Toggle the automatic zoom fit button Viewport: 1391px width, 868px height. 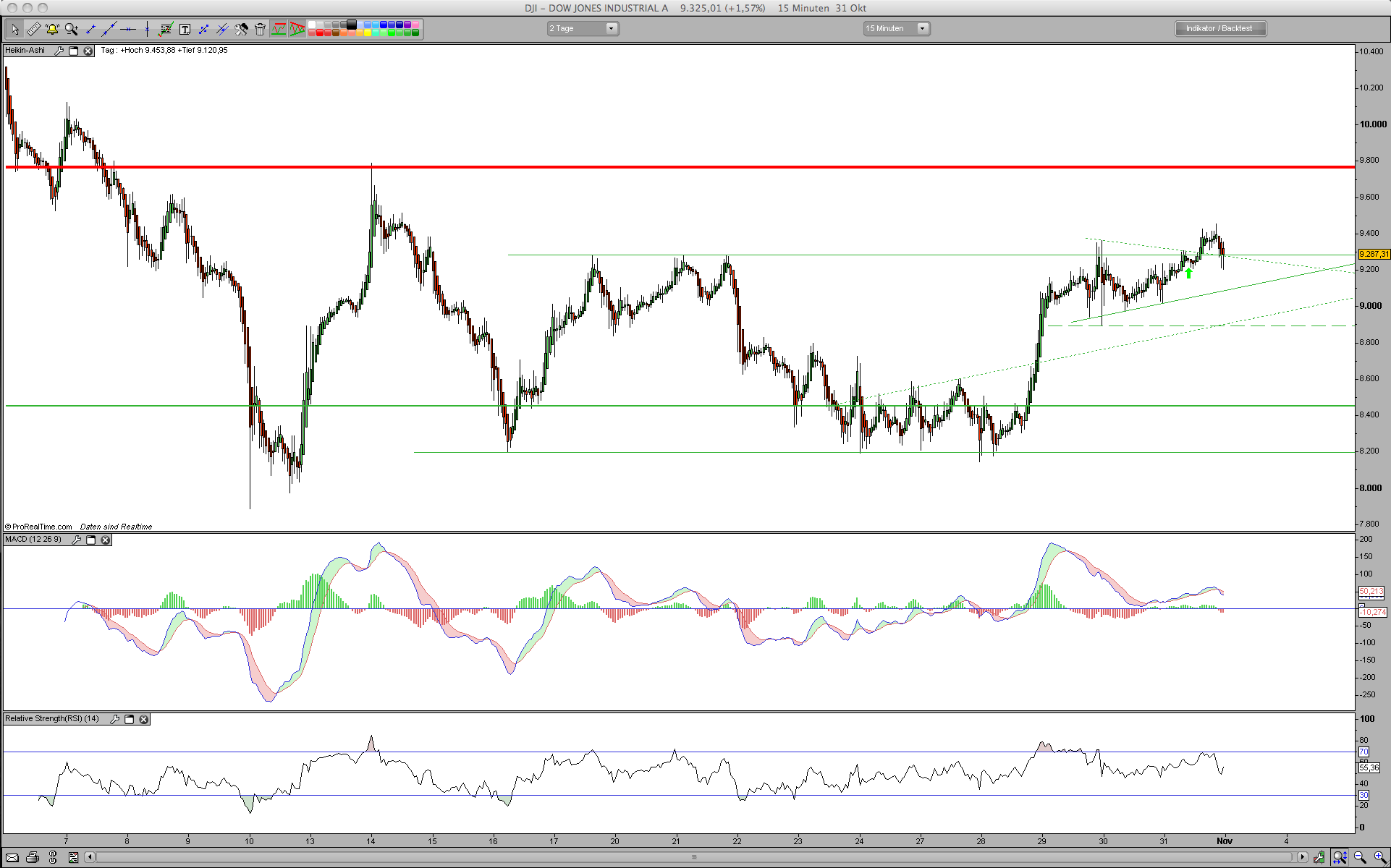point(1340,857)
